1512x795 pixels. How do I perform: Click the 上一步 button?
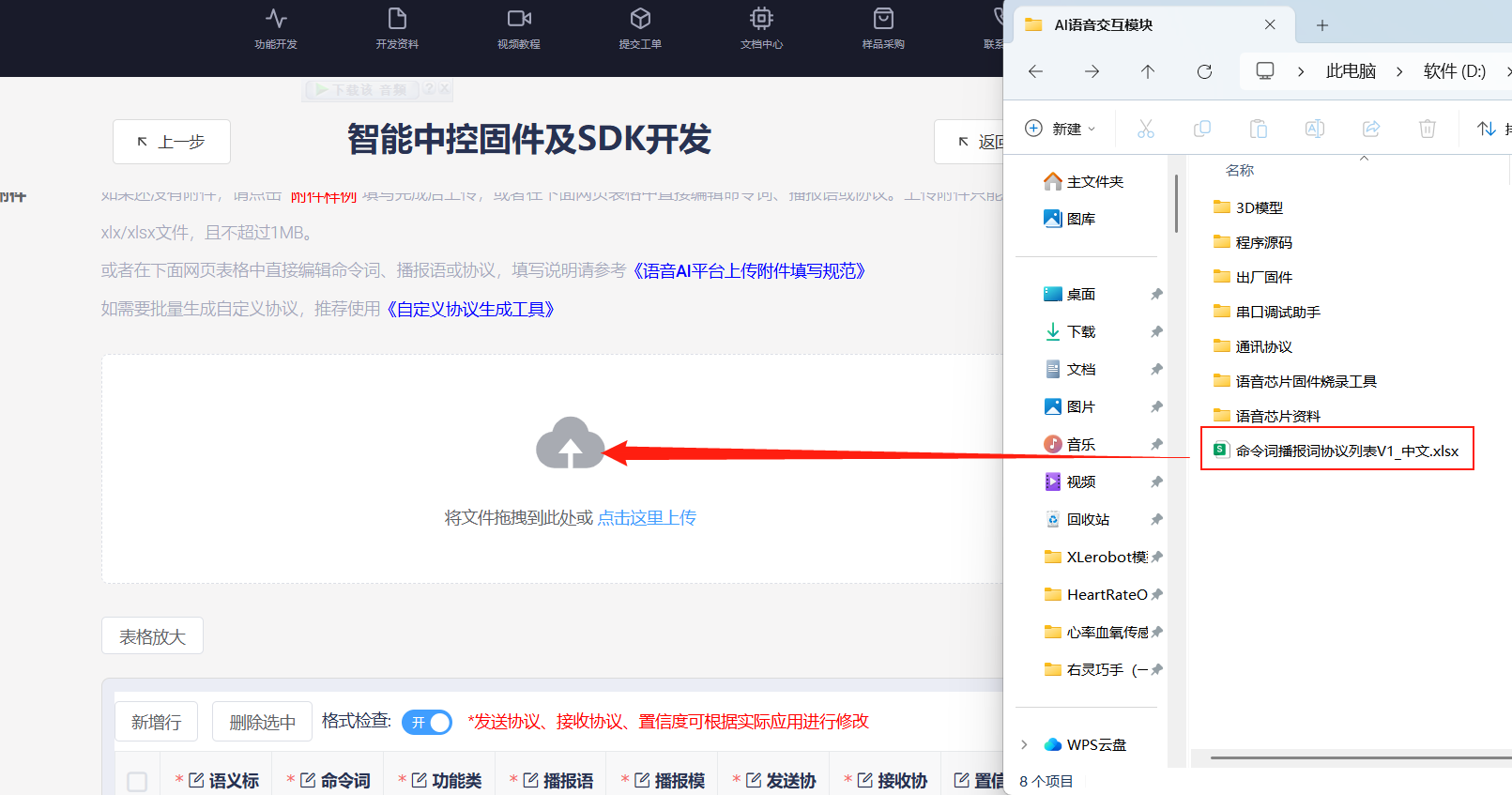coord(172,142)
